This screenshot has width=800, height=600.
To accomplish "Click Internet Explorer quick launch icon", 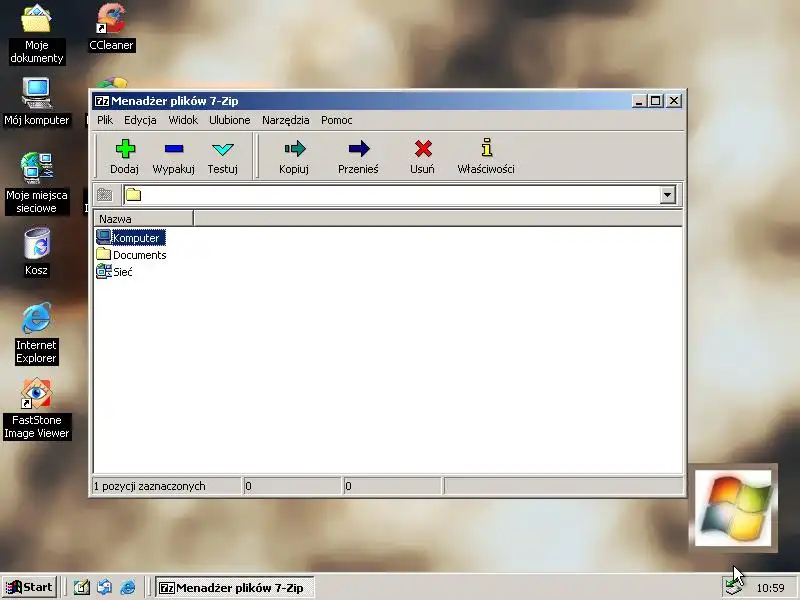I will tap(128, 587).
